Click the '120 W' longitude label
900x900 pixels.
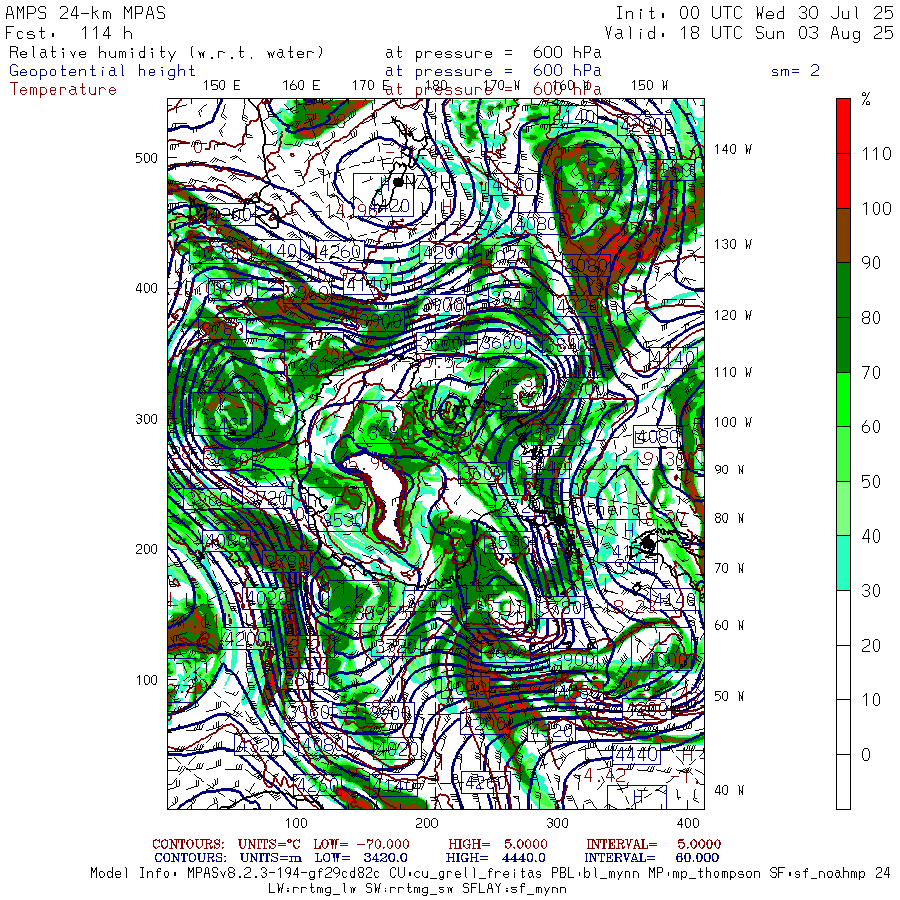(x=732, y=315)
